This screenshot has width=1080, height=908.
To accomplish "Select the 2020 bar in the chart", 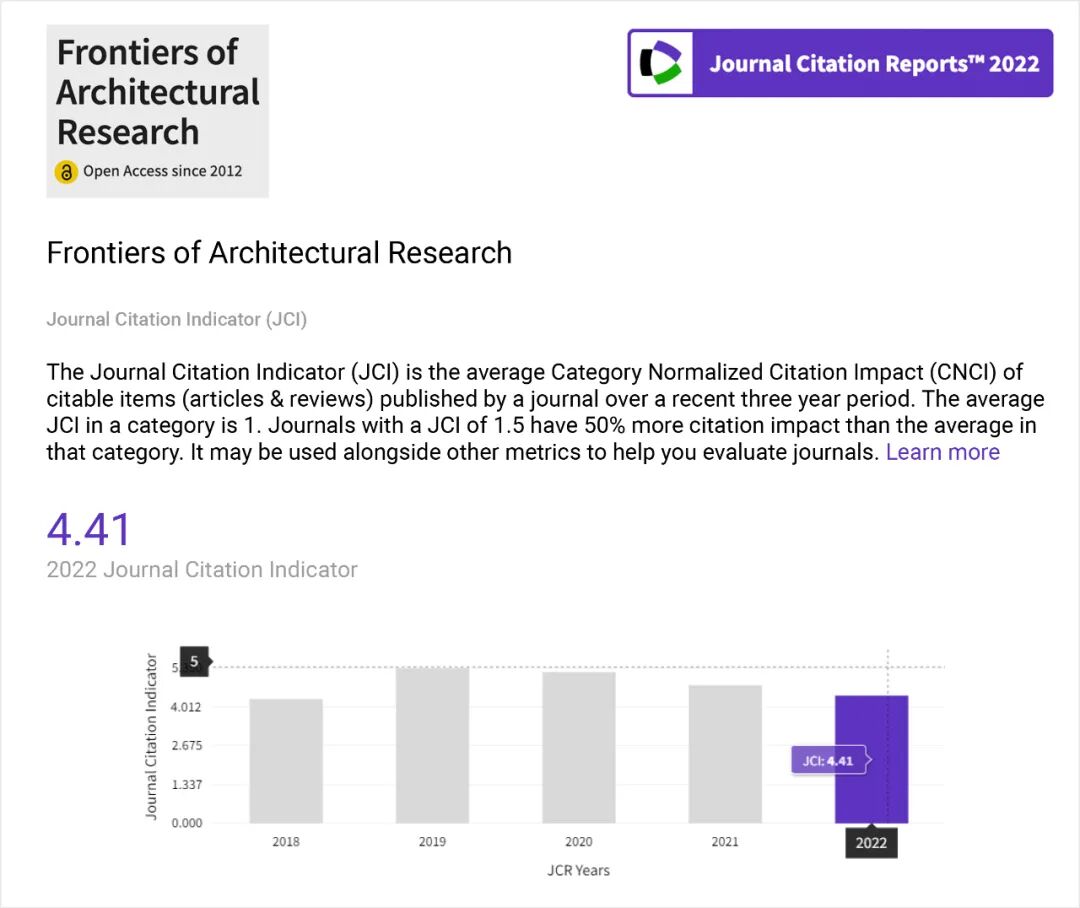I will click(579, 747).
